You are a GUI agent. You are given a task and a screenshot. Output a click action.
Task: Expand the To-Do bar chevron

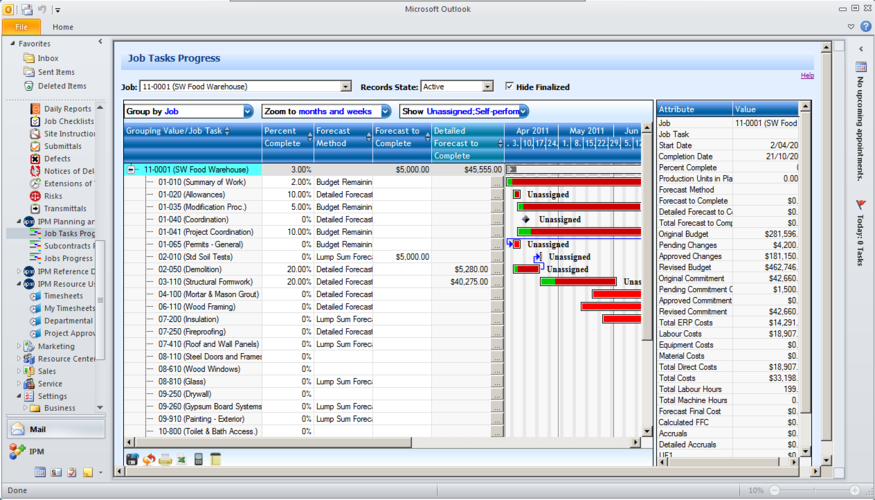[861, 49]
